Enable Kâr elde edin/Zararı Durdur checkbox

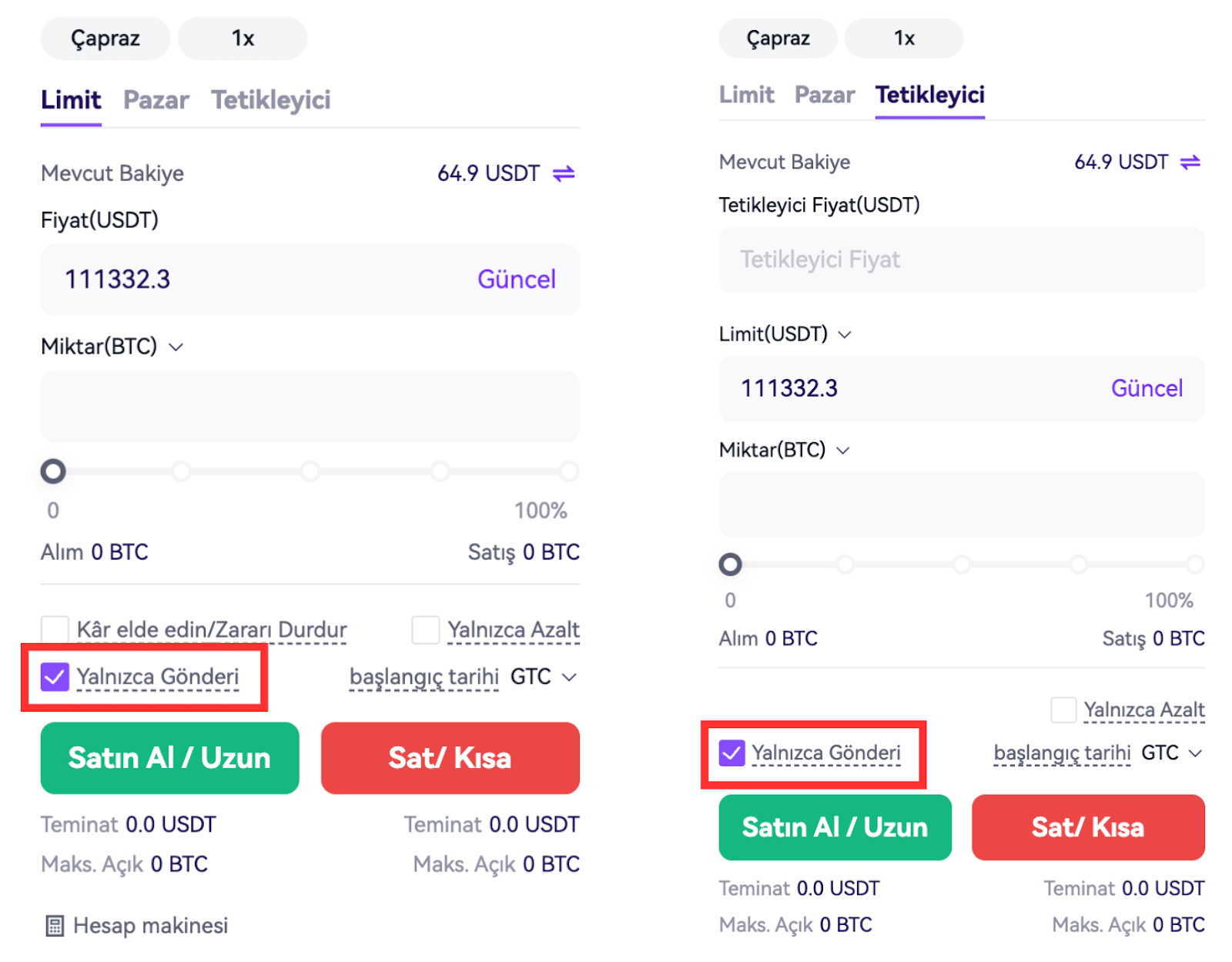pyautogui.click(x=55, y=630)
